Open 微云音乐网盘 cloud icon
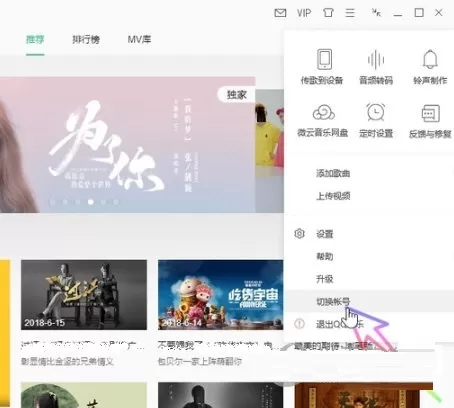 click(323, 112)
